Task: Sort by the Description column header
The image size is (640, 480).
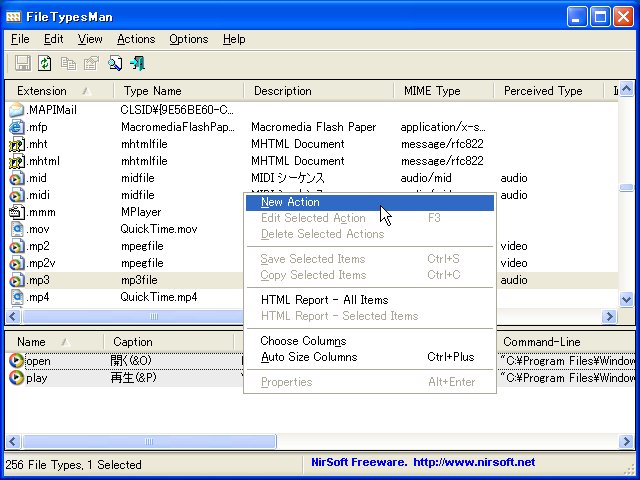Action: [319, 91]
